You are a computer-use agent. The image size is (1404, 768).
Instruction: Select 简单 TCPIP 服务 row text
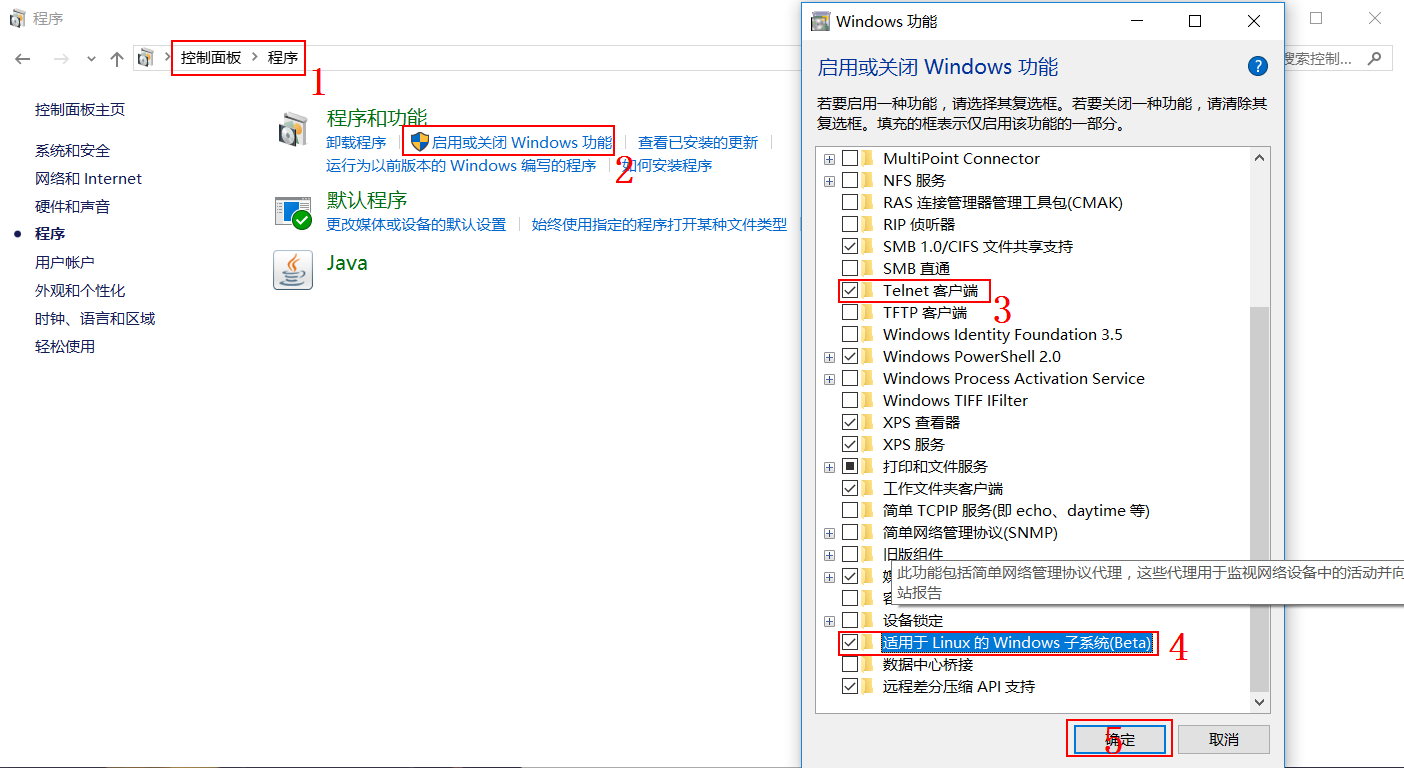click(x=1016, y=510)
